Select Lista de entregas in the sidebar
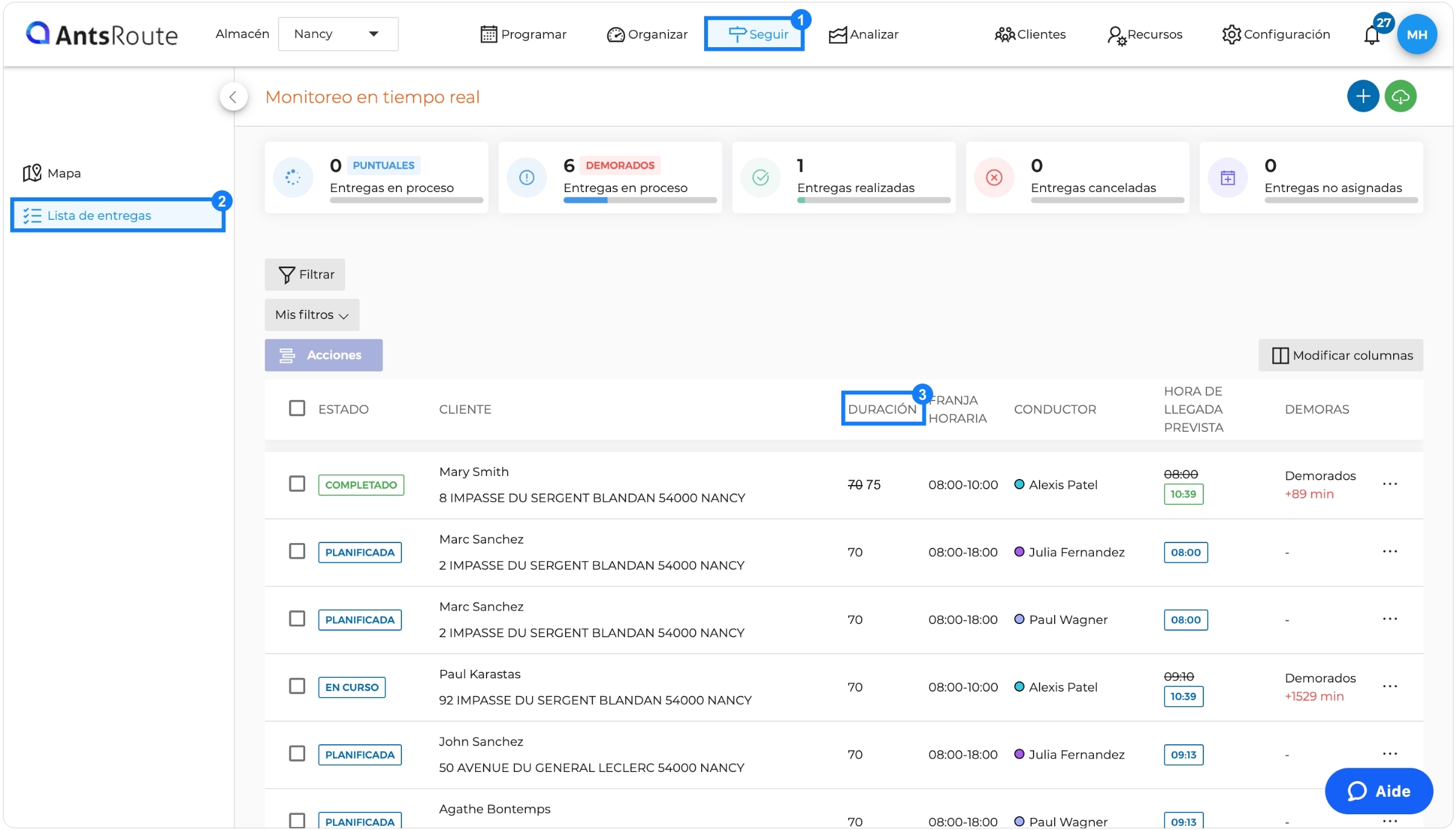The height and width of the screenshot is (830, 1456). pyautogui.click(x=118, y=215)
